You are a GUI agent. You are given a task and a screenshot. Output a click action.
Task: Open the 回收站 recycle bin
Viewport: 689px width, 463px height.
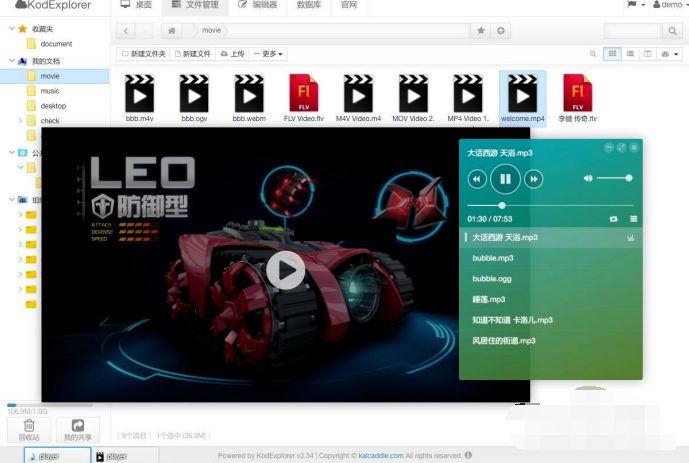(29, 430)
